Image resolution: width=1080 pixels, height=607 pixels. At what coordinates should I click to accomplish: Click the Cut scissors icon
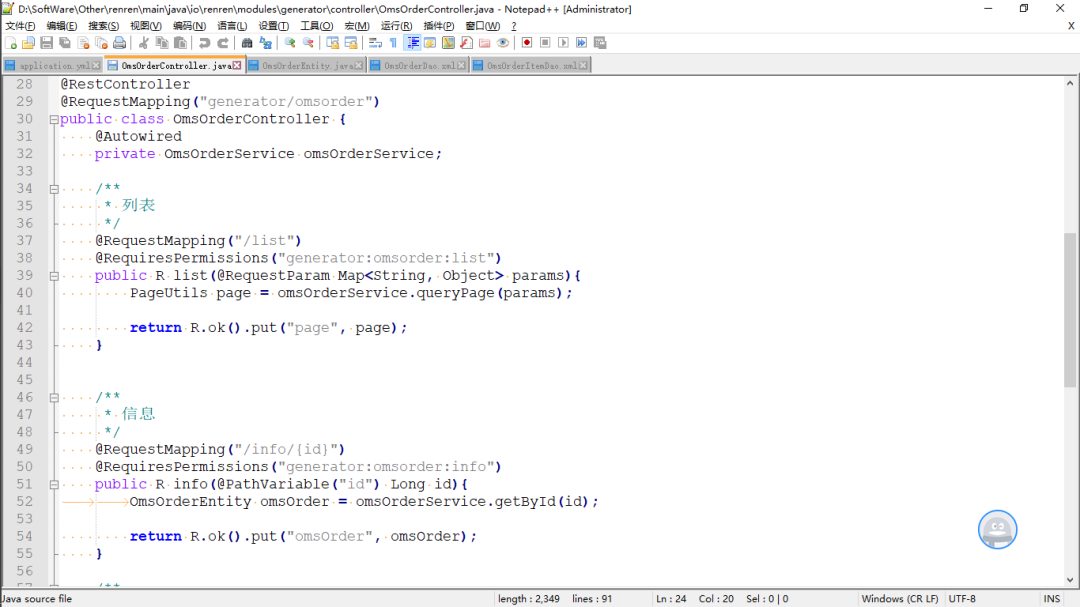[x=143, y=43]
